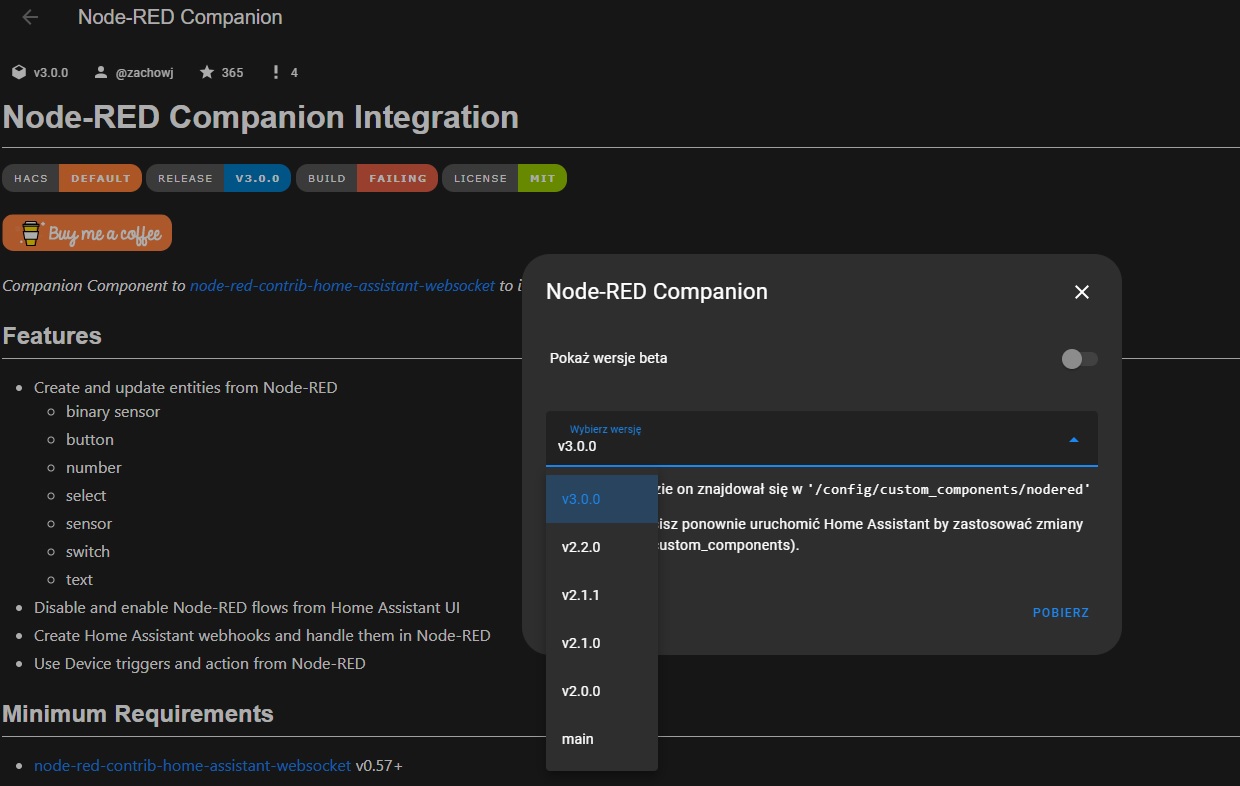Click the Release v3.0.0 badge
1240x786 pixels.
pyautogui.click(x=218, y=178)
